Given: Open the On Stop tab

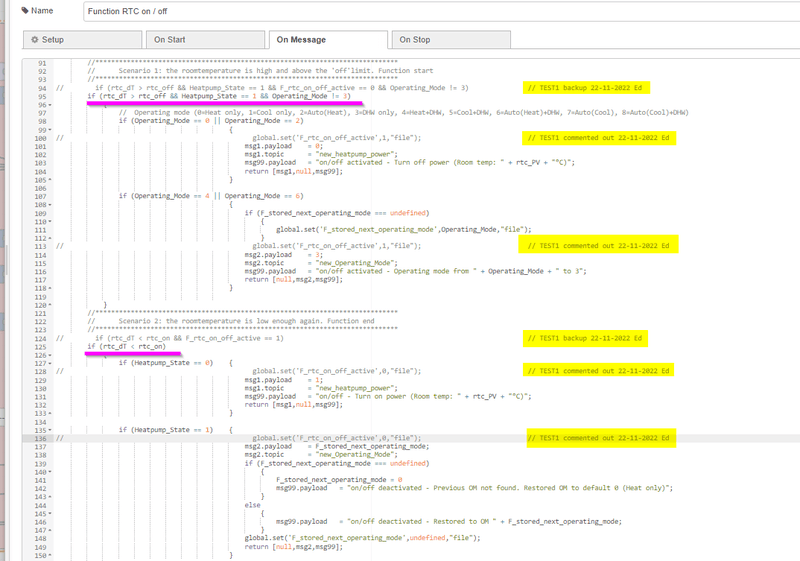Looking at the screenshot, I should click(414, 40).
